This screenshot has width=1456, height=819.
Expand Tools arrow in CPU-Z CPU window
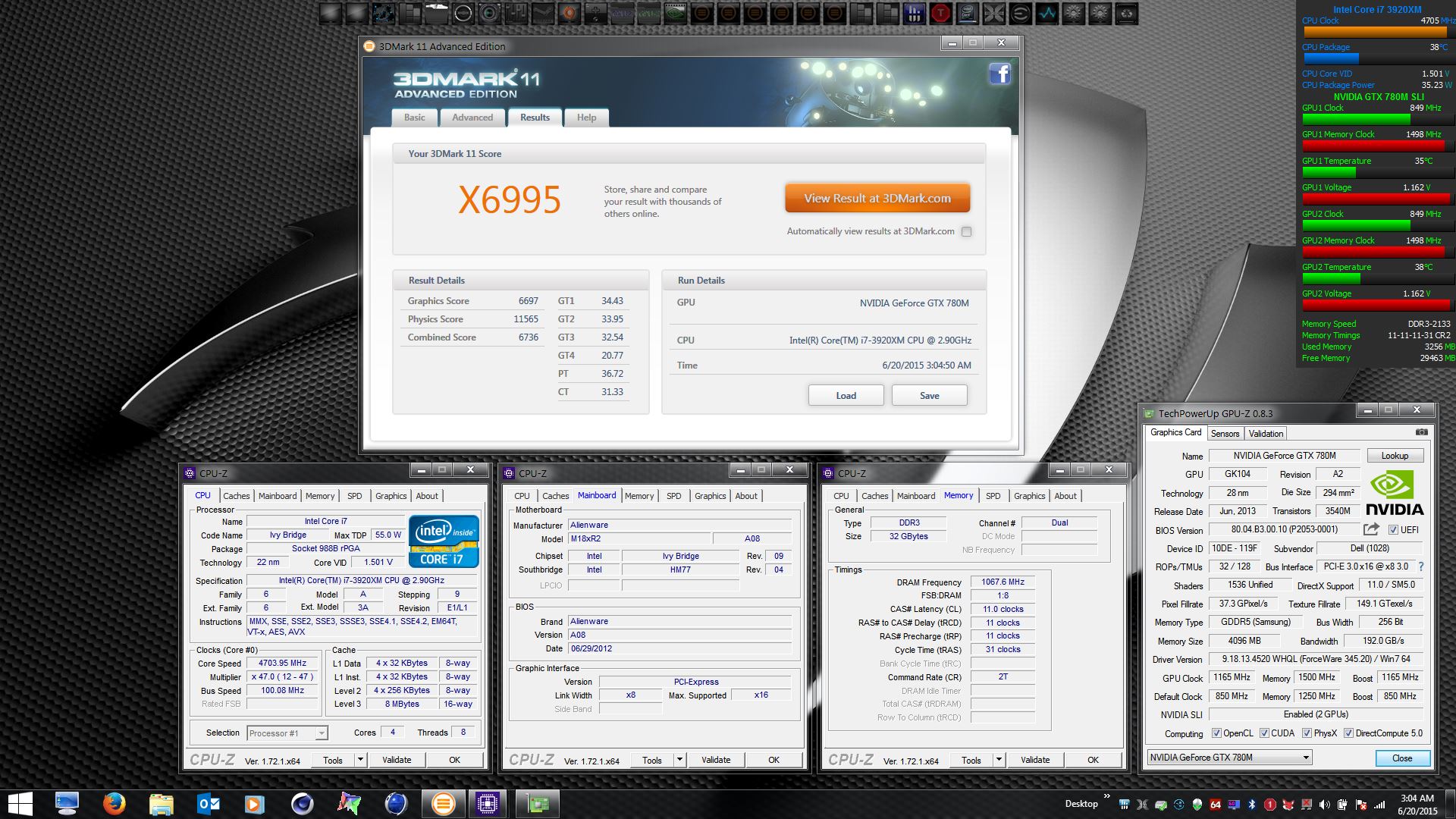(x=360, y=760)
